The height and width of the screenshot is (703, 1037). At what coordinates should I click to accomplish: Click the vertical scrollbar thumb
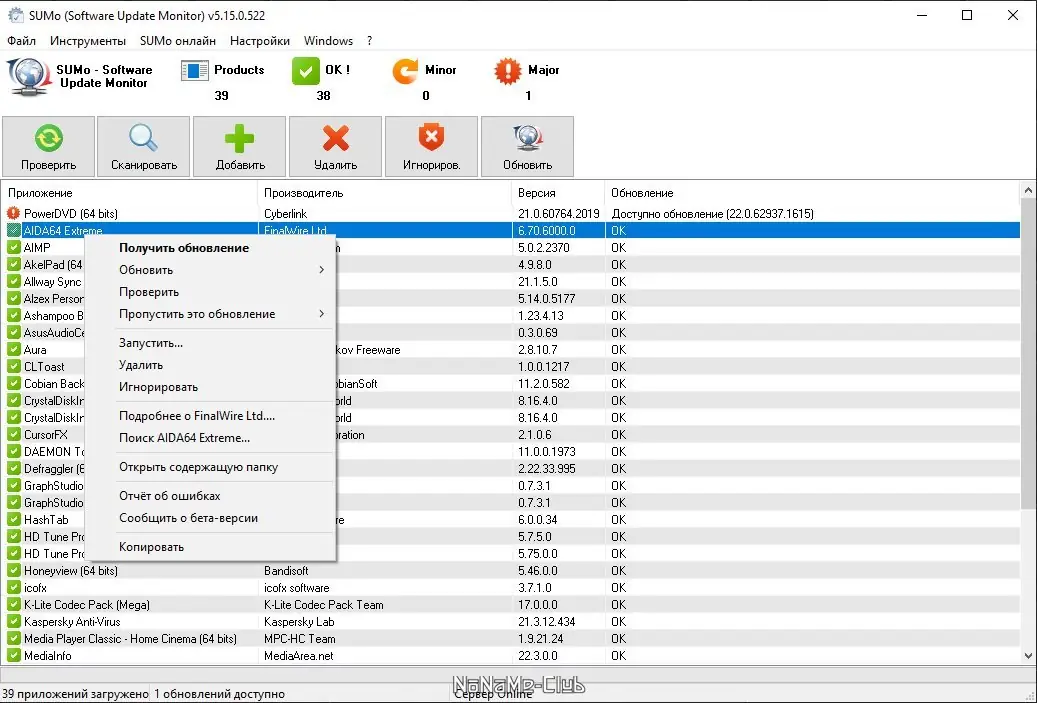pyautogui.click(x=1028, y=354)
